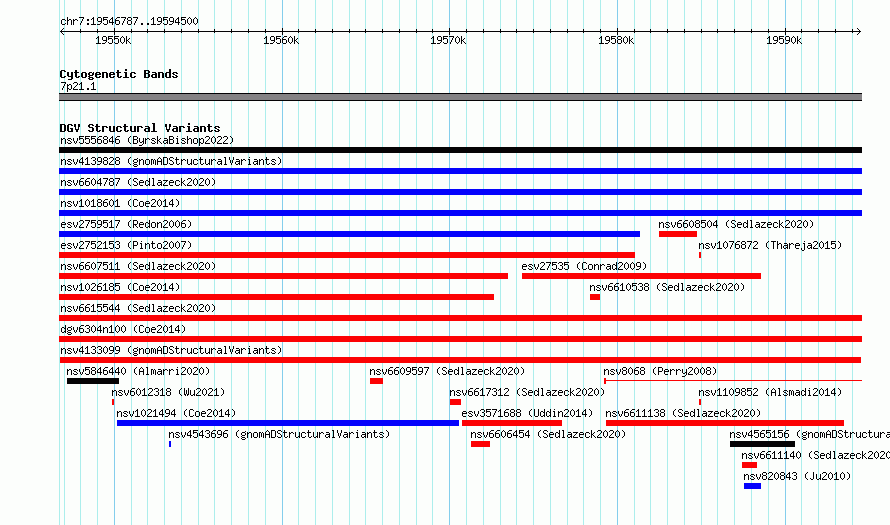
Task: Click the 19550k ruler mark
Action: pyautogui.click(x=113, y=40)
